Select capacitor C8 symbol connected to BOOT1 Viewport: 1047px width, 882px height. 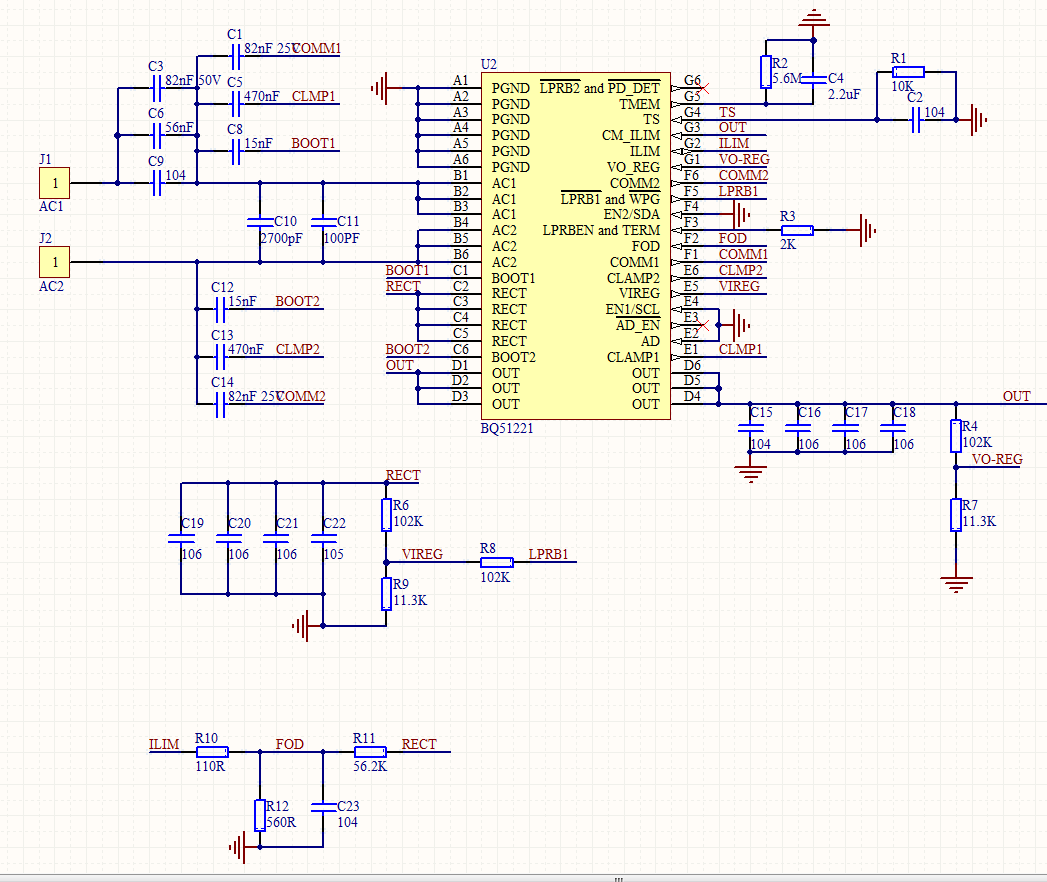[x=234, y=151]
